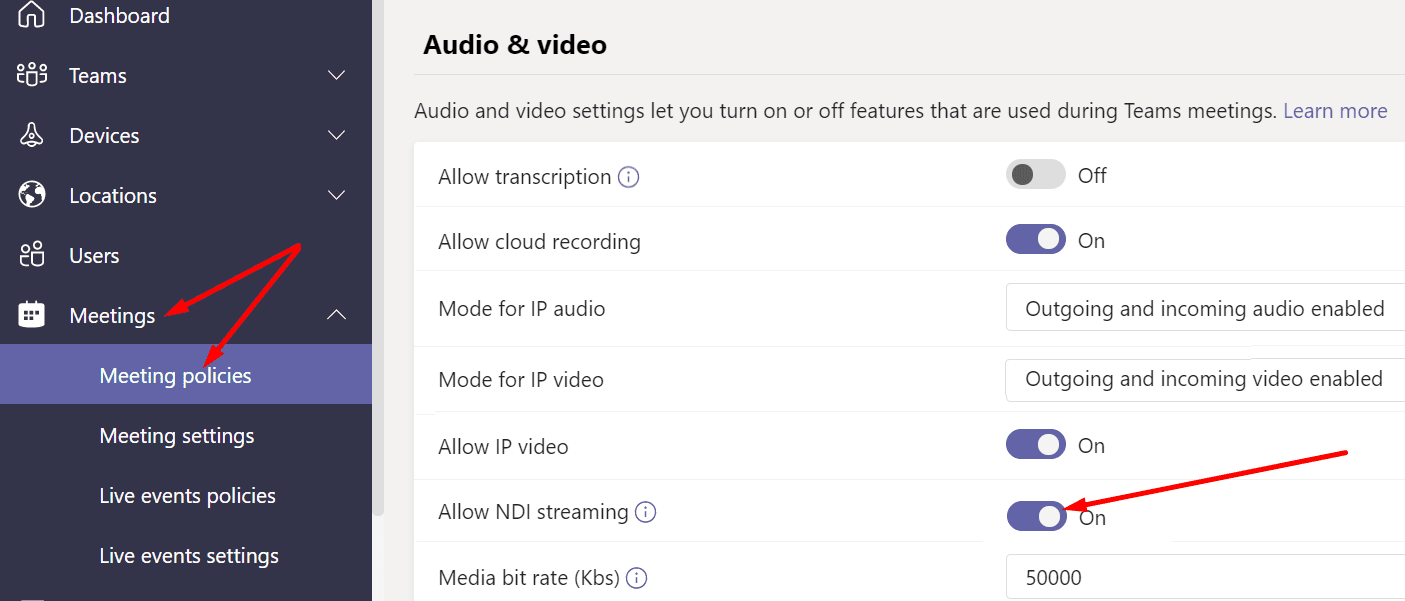This screenshot has height=601, width=1405.
Task: Click the Meetings calendar icon
Action: [32, 315]
